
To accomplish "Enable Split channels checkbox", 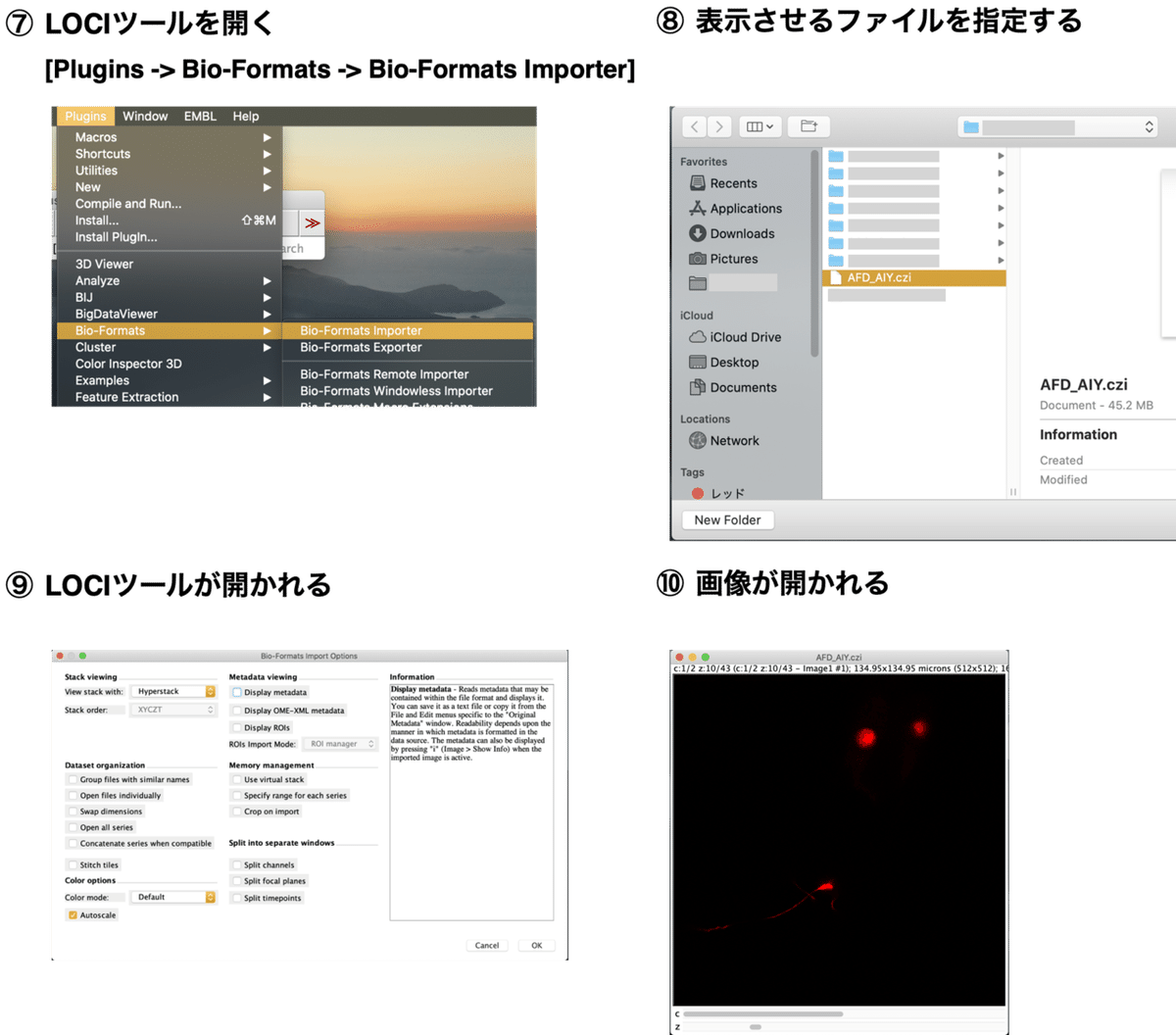I will [236, 865].
